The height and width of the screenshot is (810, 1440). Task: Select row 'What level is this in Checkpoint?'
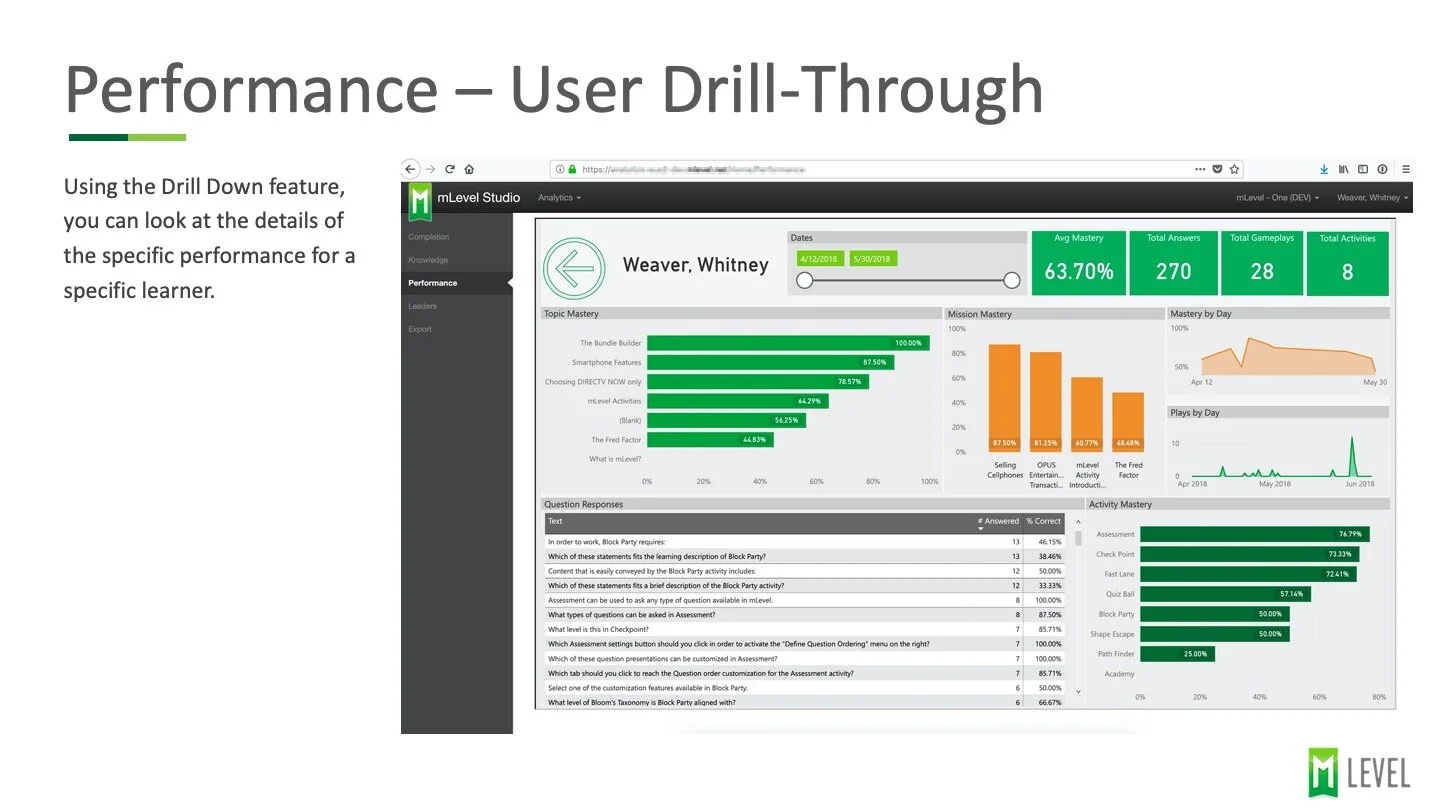805,629
